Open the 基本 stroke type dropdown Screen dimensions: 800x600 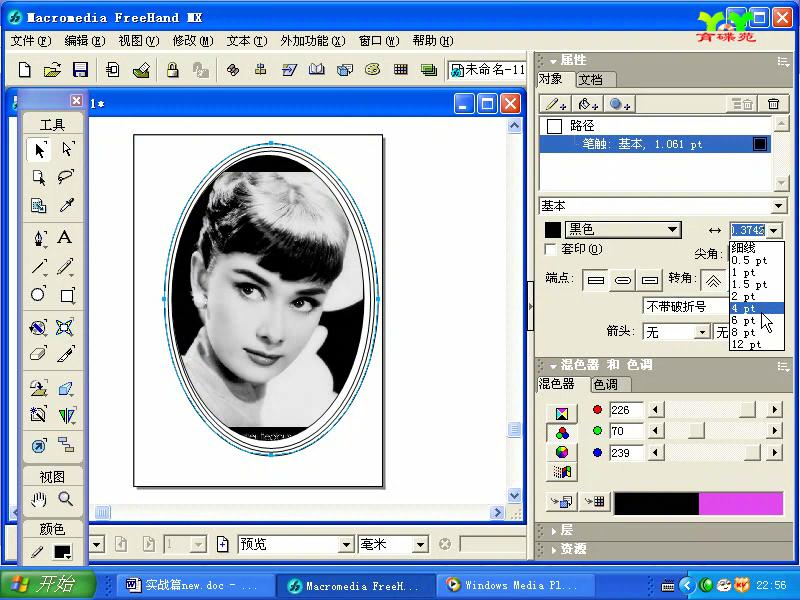coord(778,206)
